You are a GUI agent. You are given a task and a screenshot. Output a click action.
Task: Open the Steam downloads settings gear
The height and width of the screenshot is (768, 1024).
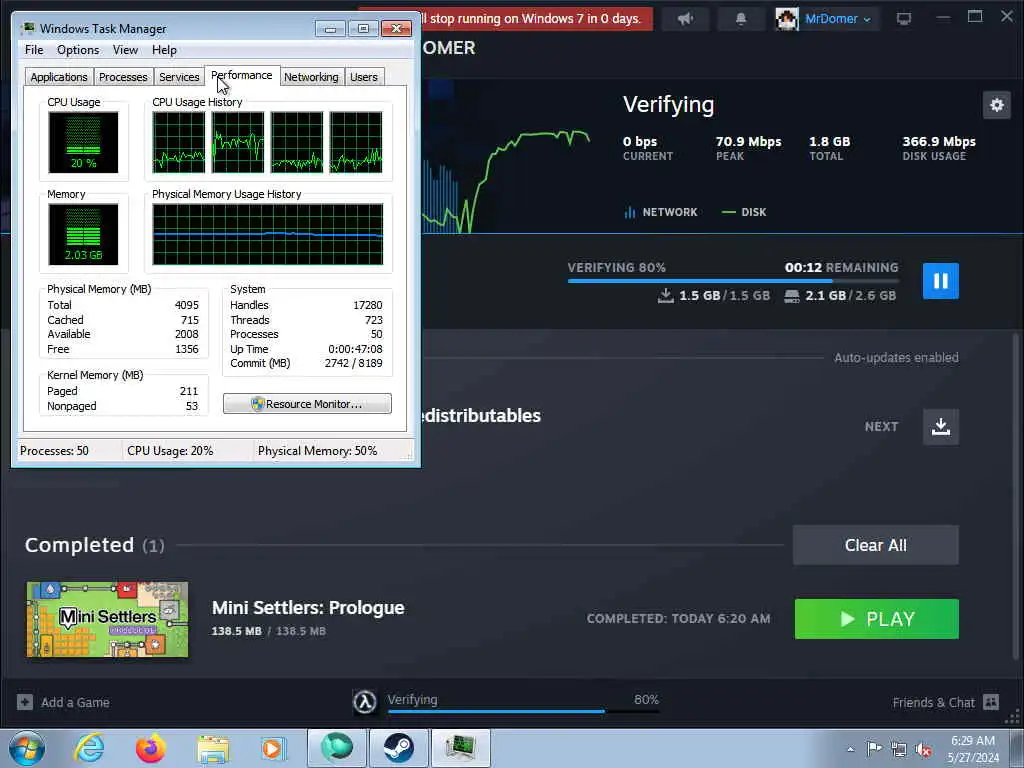point(996,105)
